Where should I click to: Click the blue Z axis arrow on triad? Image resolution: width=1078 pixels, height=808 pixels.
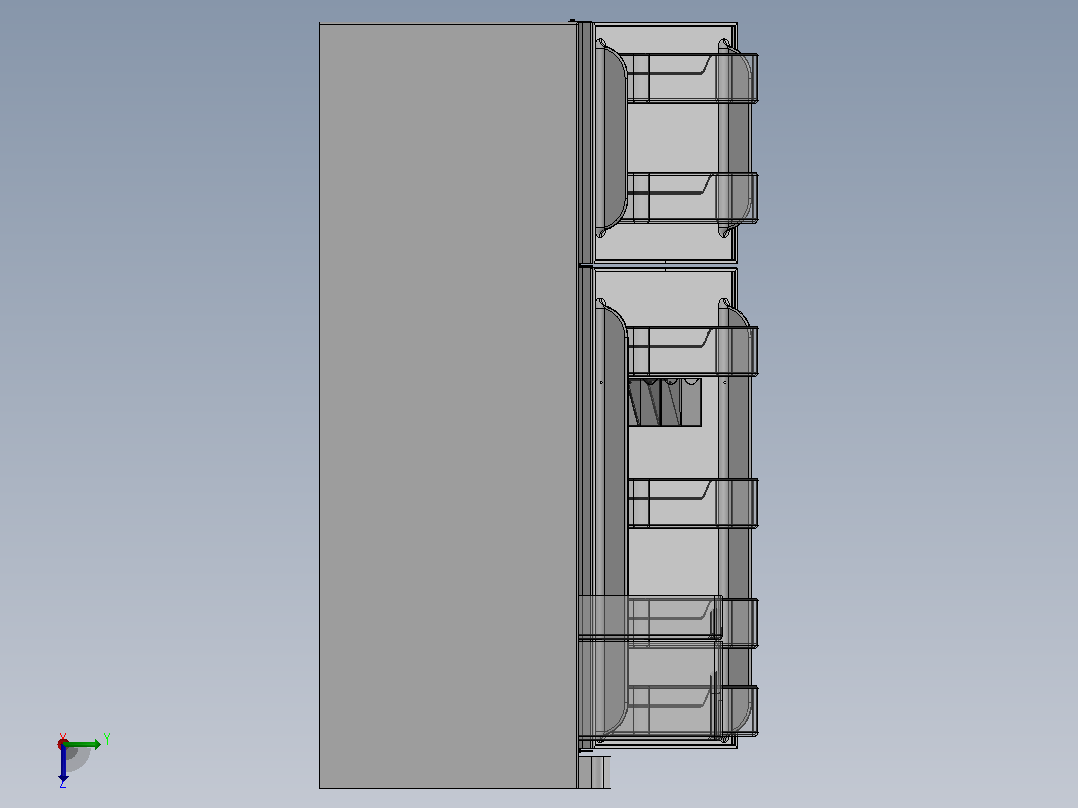pos(63,763)
